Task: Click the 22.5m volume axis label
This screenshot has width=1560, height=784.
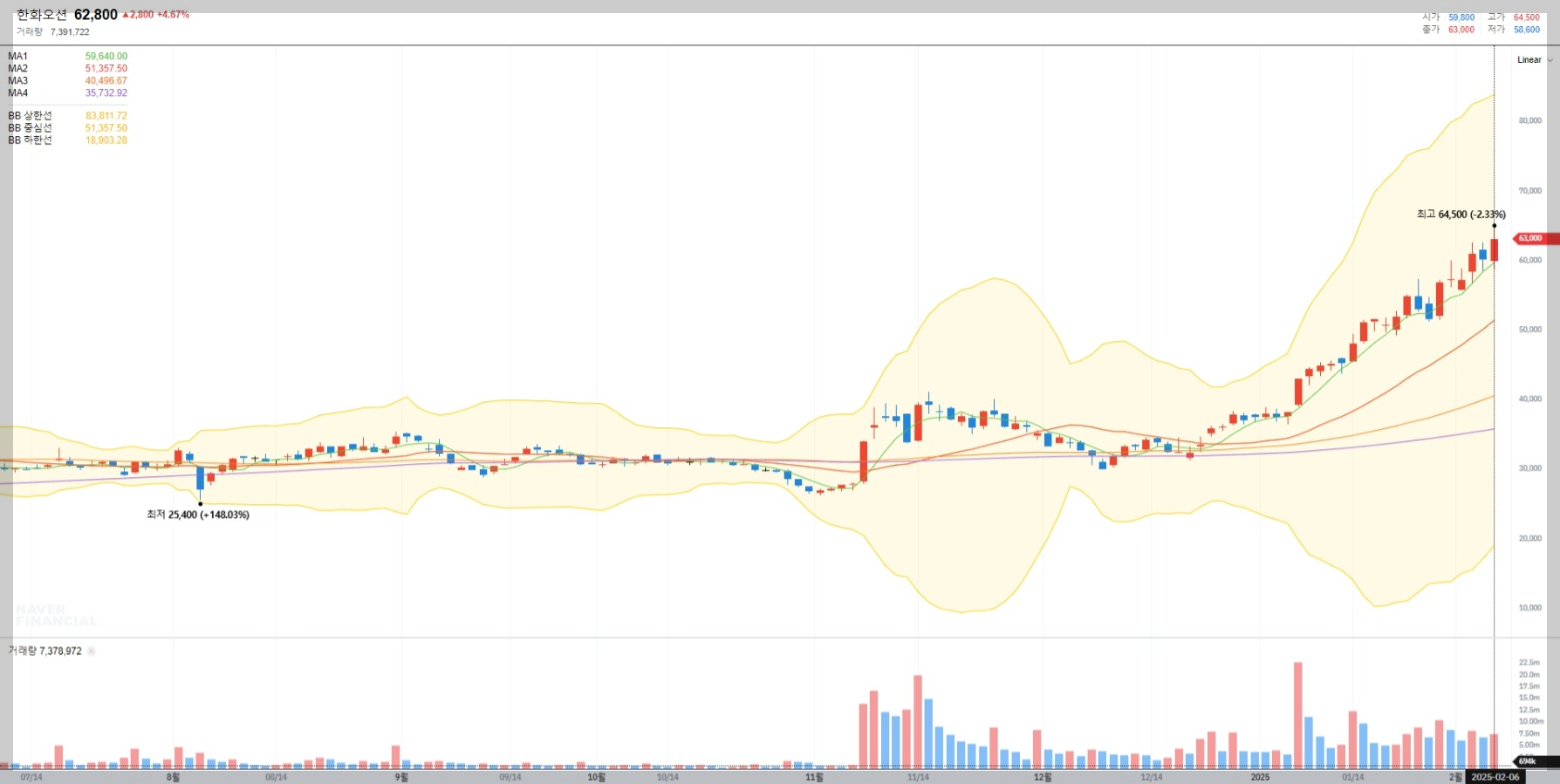Action: tap(1529, 663)
